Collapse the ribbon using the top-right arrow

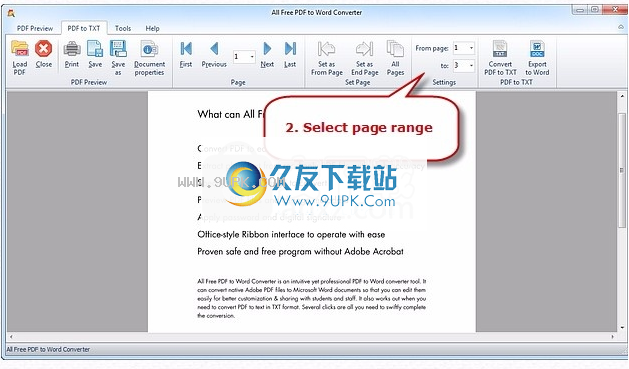coord(621,27)
